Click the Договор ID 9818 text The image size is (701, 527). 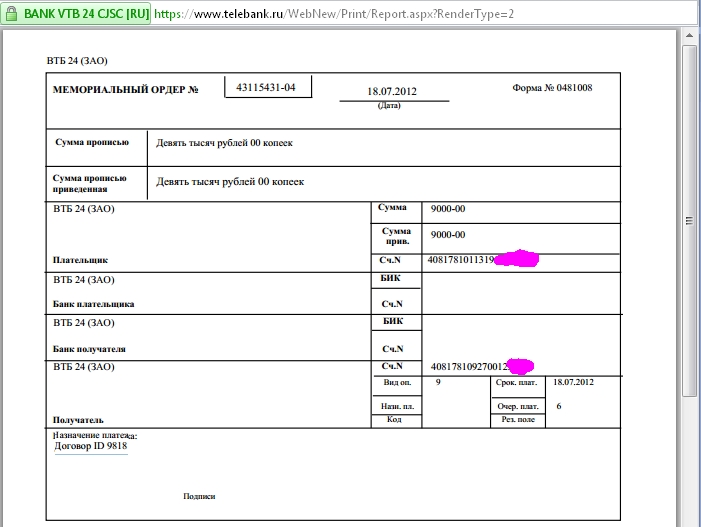click(x=91, y=446)
